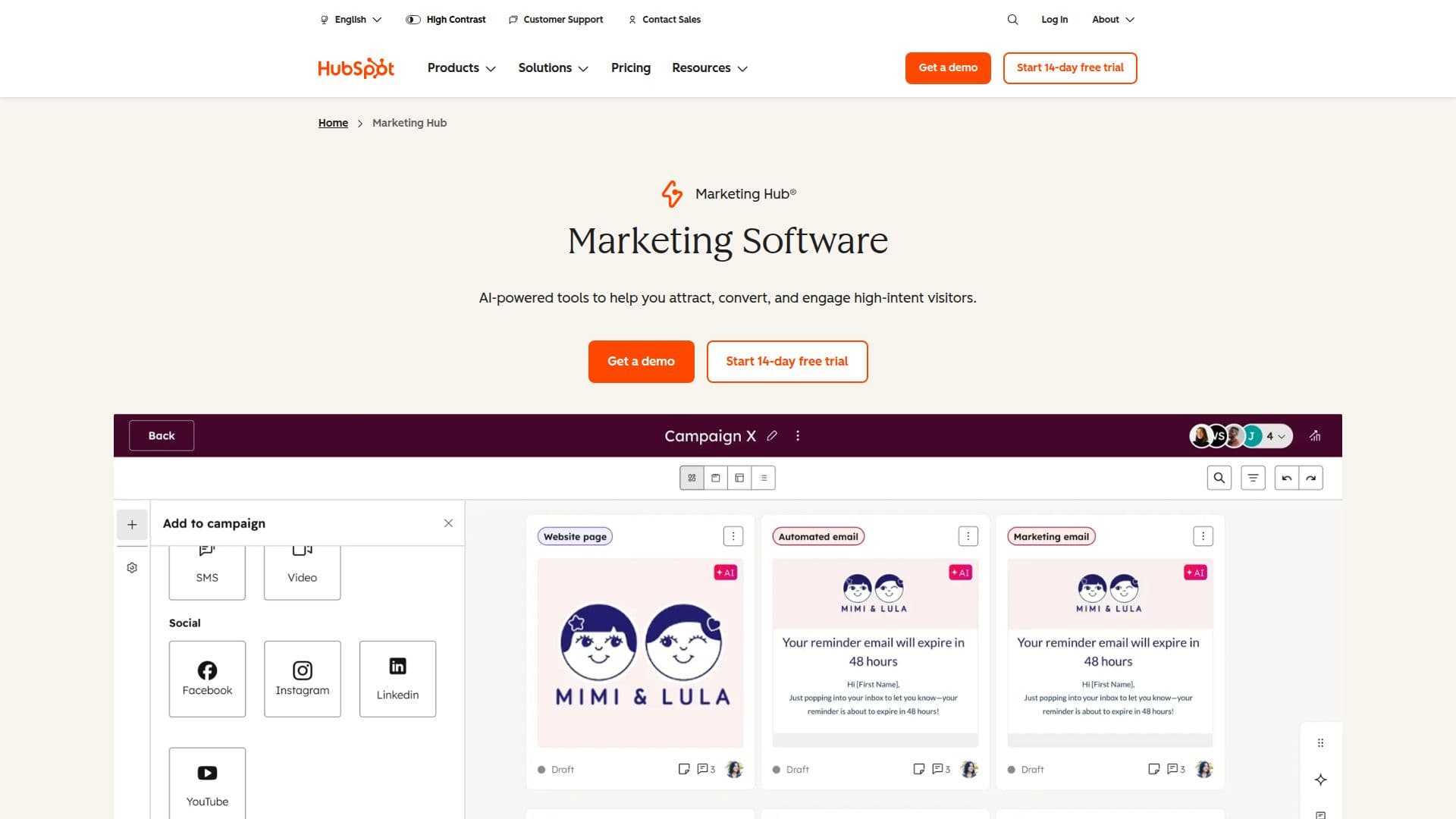Open the Website page card options menu

[x=733, y=537]
